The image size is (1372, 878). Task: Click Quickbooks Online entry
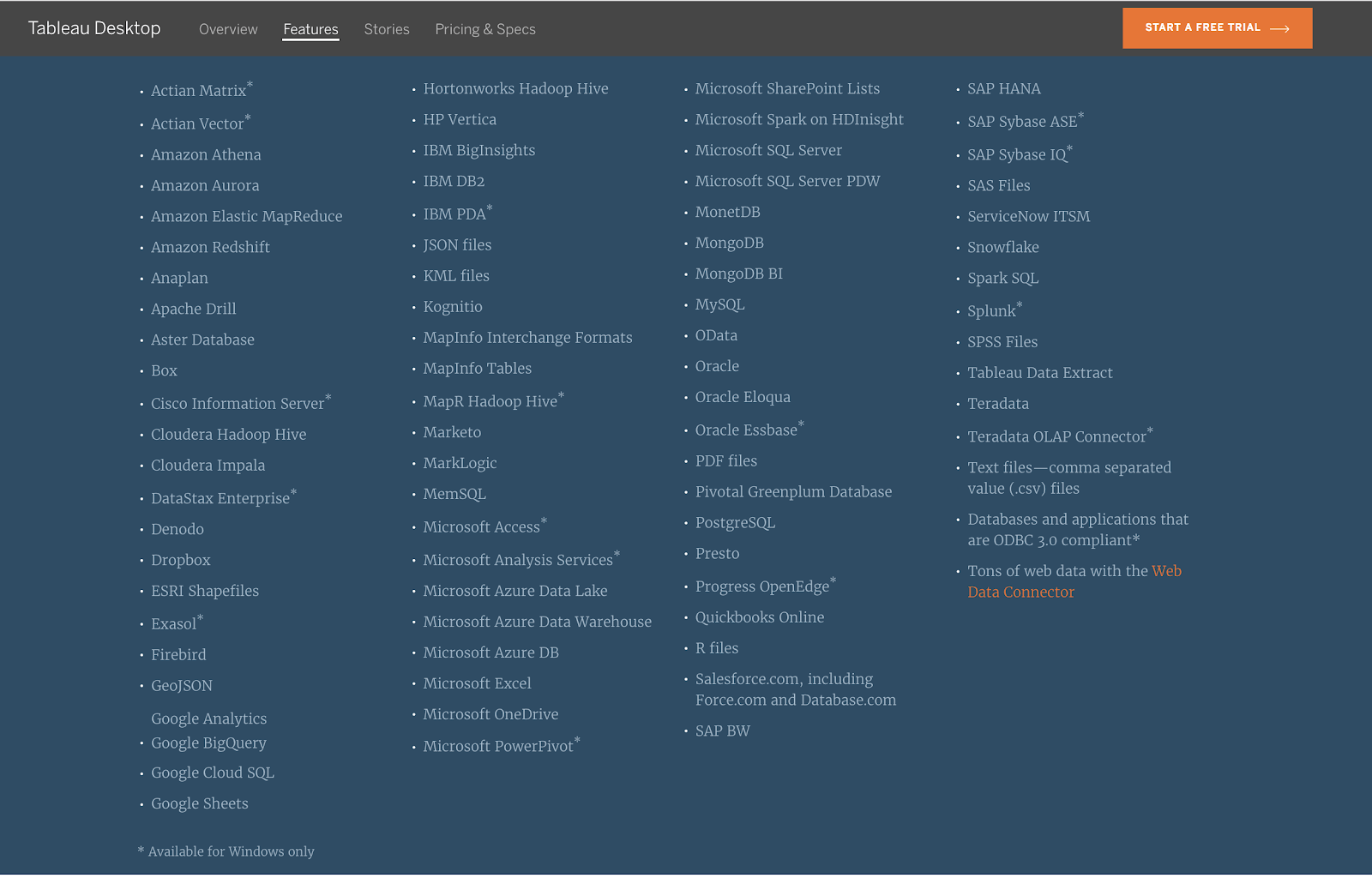[x=760, y=617]
